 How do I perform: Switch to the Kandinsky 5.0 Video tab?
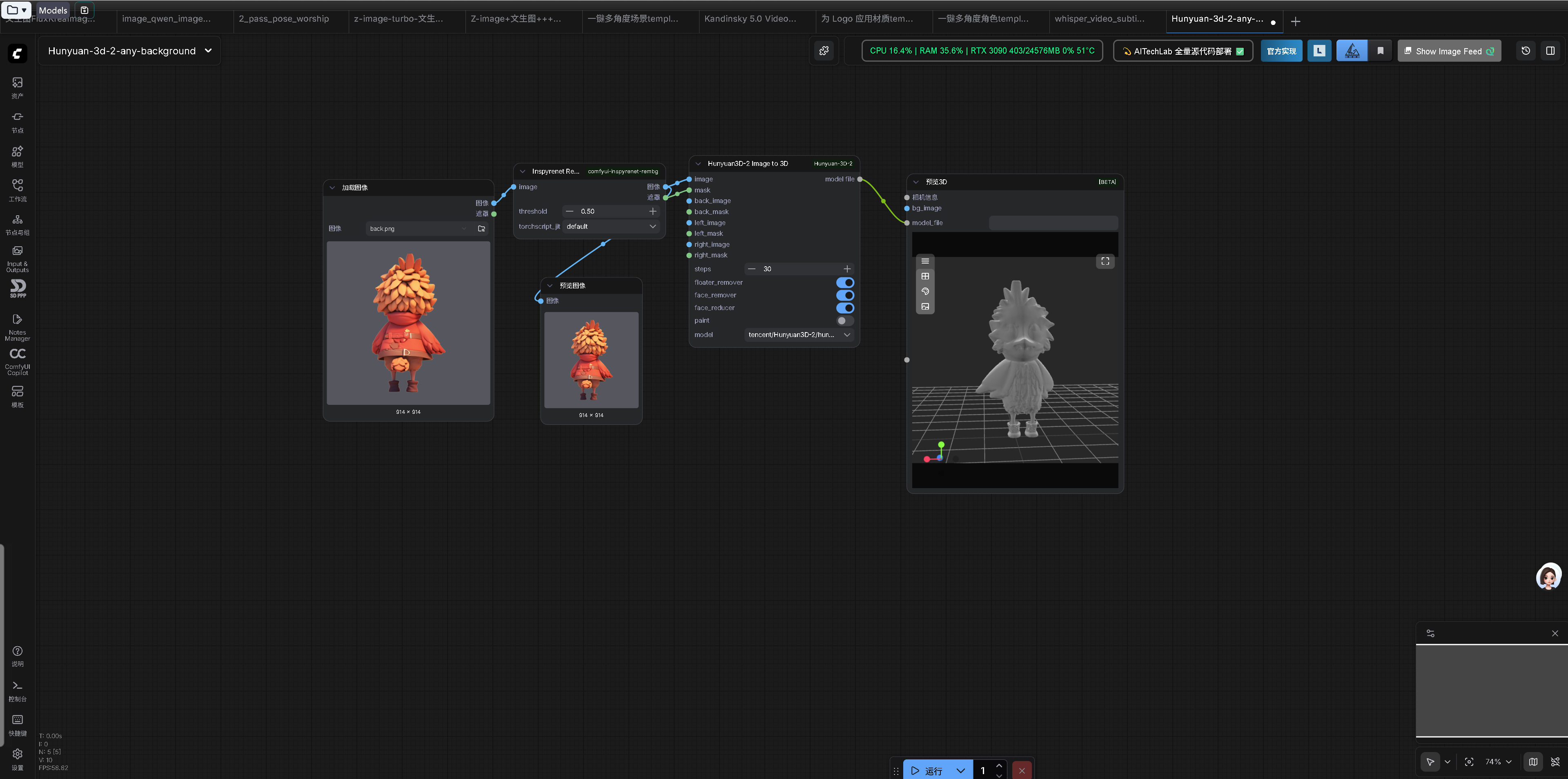point(750,19)
